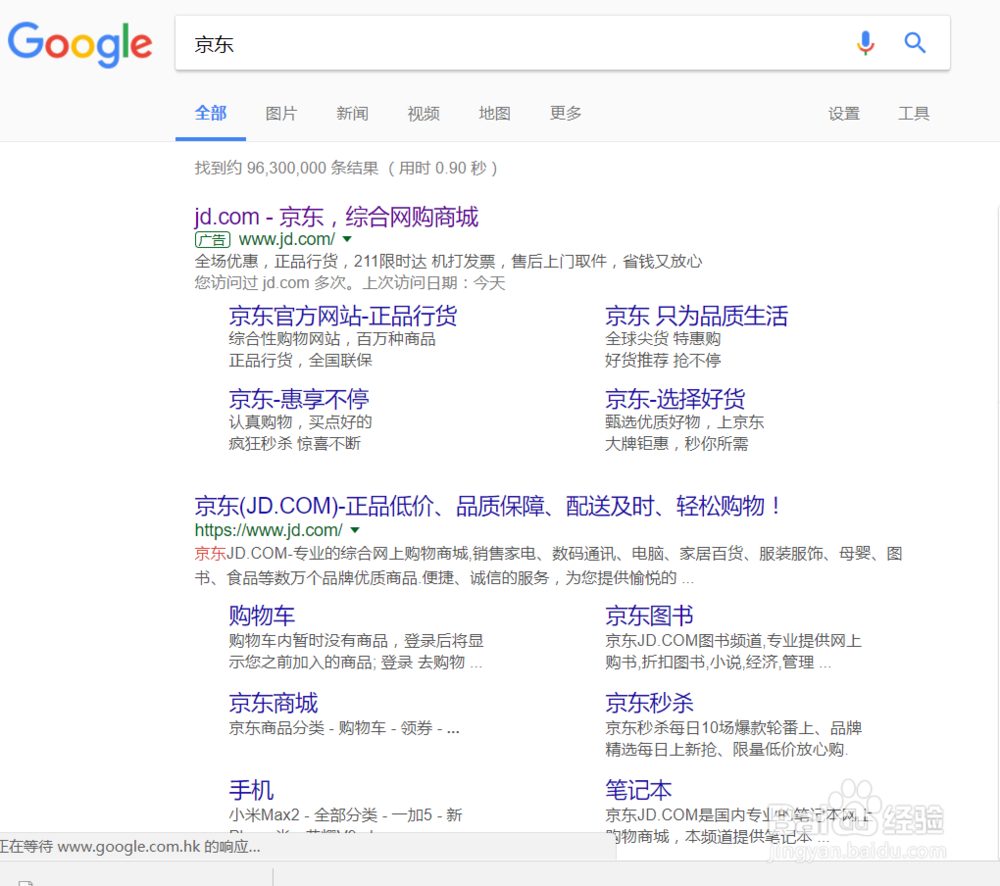Viewport: 1000px width, 886px height.
Task: Open the 工具 search tools menu
Action: tap(913, 113)
